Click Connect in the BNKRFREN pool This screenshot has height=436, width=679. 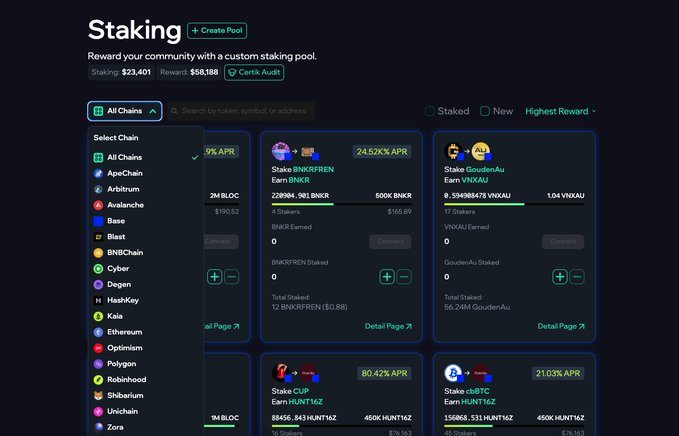(390, 242)
